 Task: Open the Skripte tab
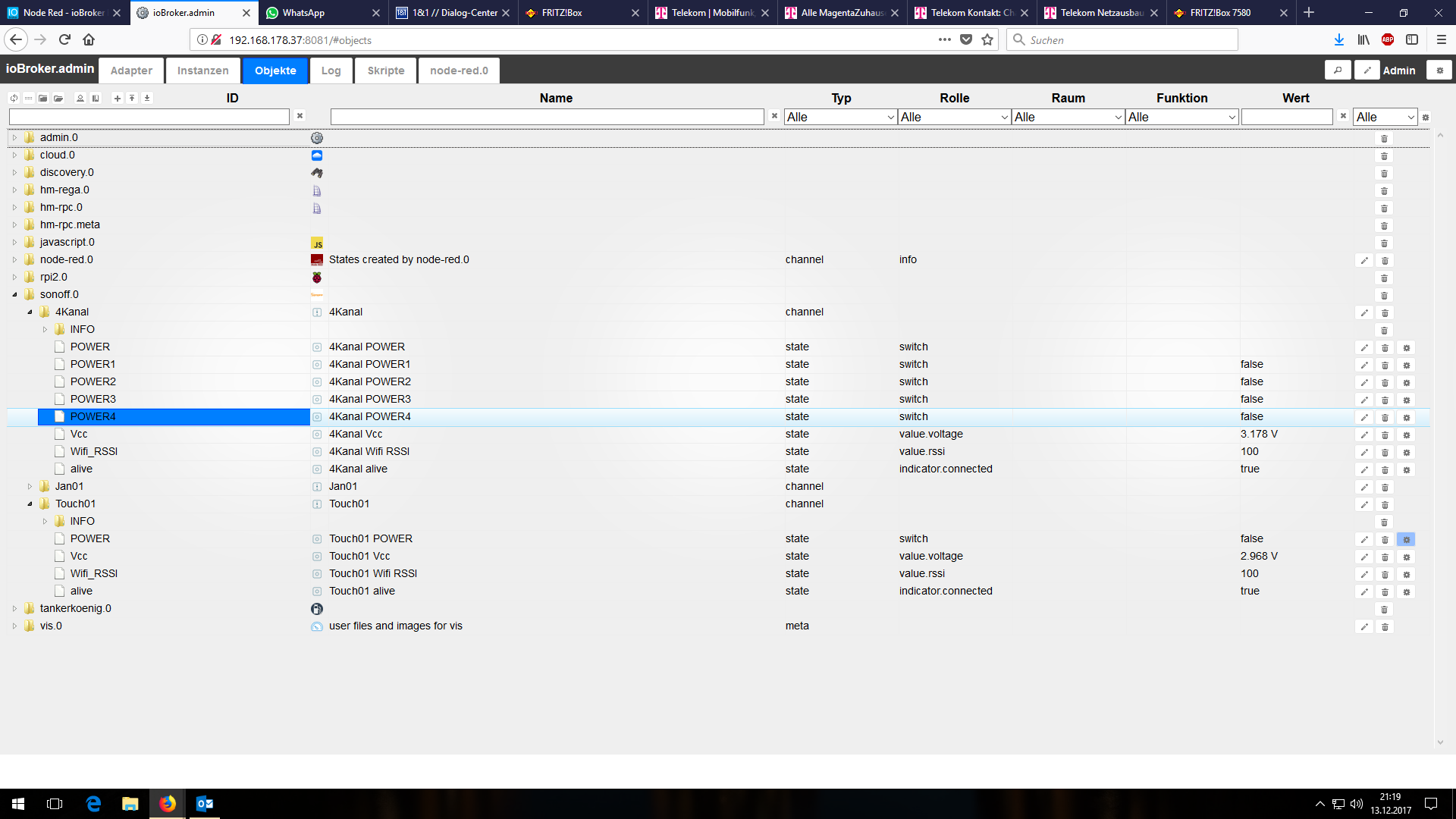coord(385,71)
